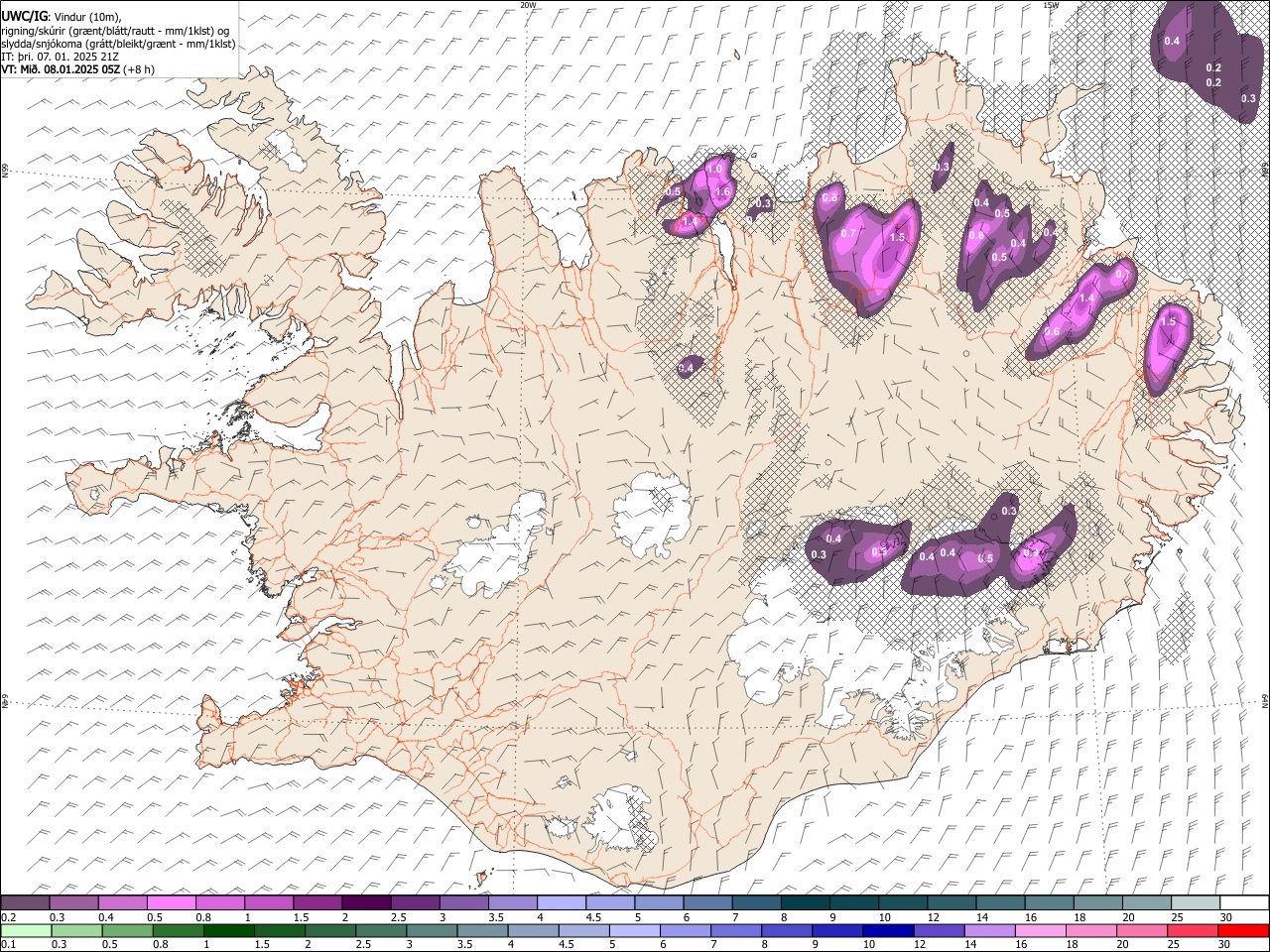1270x952 pixels.
Task: Click the 0.6 snowfall value on the map
Action: click(x=1053, y=332)
